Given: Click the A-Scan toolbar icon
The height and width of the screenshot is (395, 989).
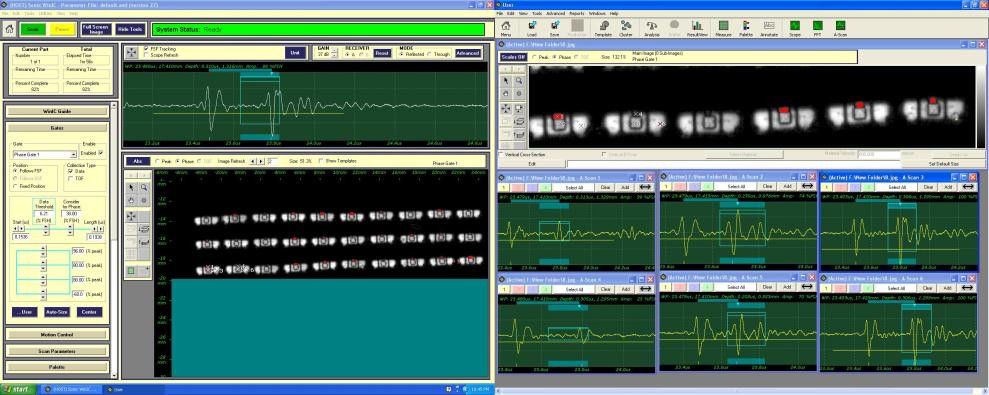Looking at the screenshot, I should 840,28.
